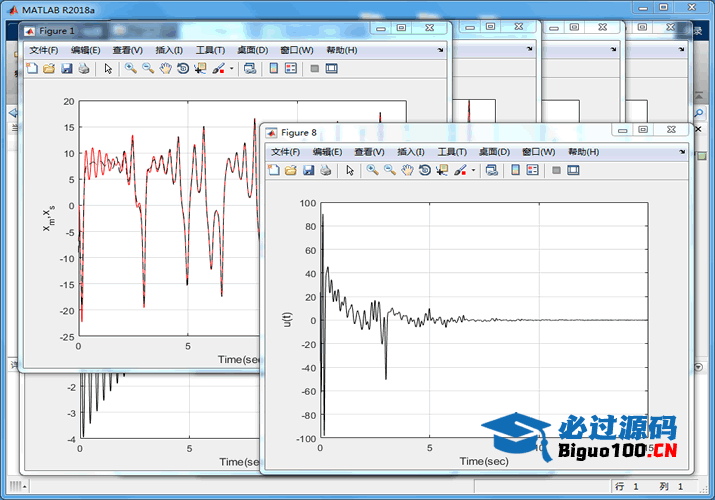Click Link Plot icon in Figure 1
This screenshot has height=500, width=715.
click(250, 68)
